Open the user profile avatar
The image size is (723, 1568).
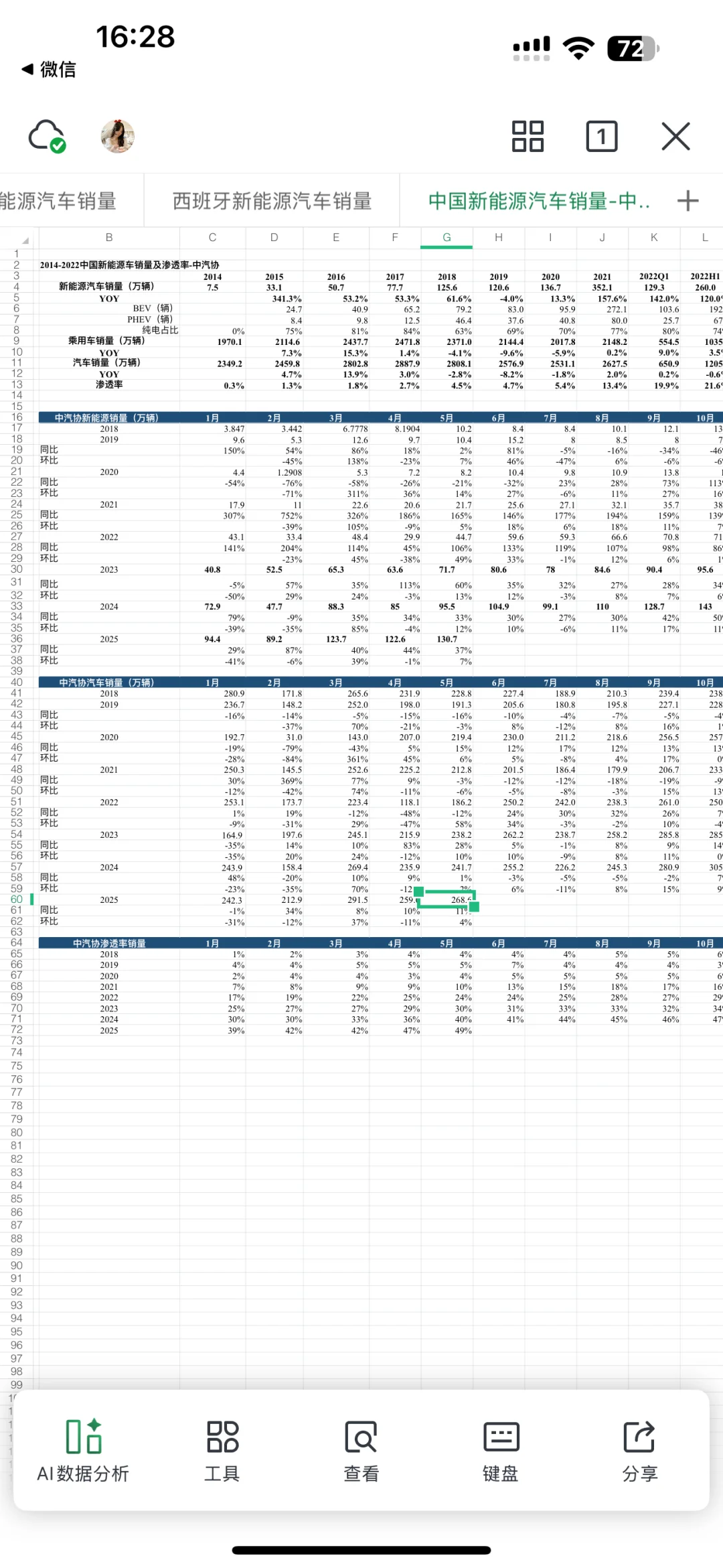[x=118, y=137]
